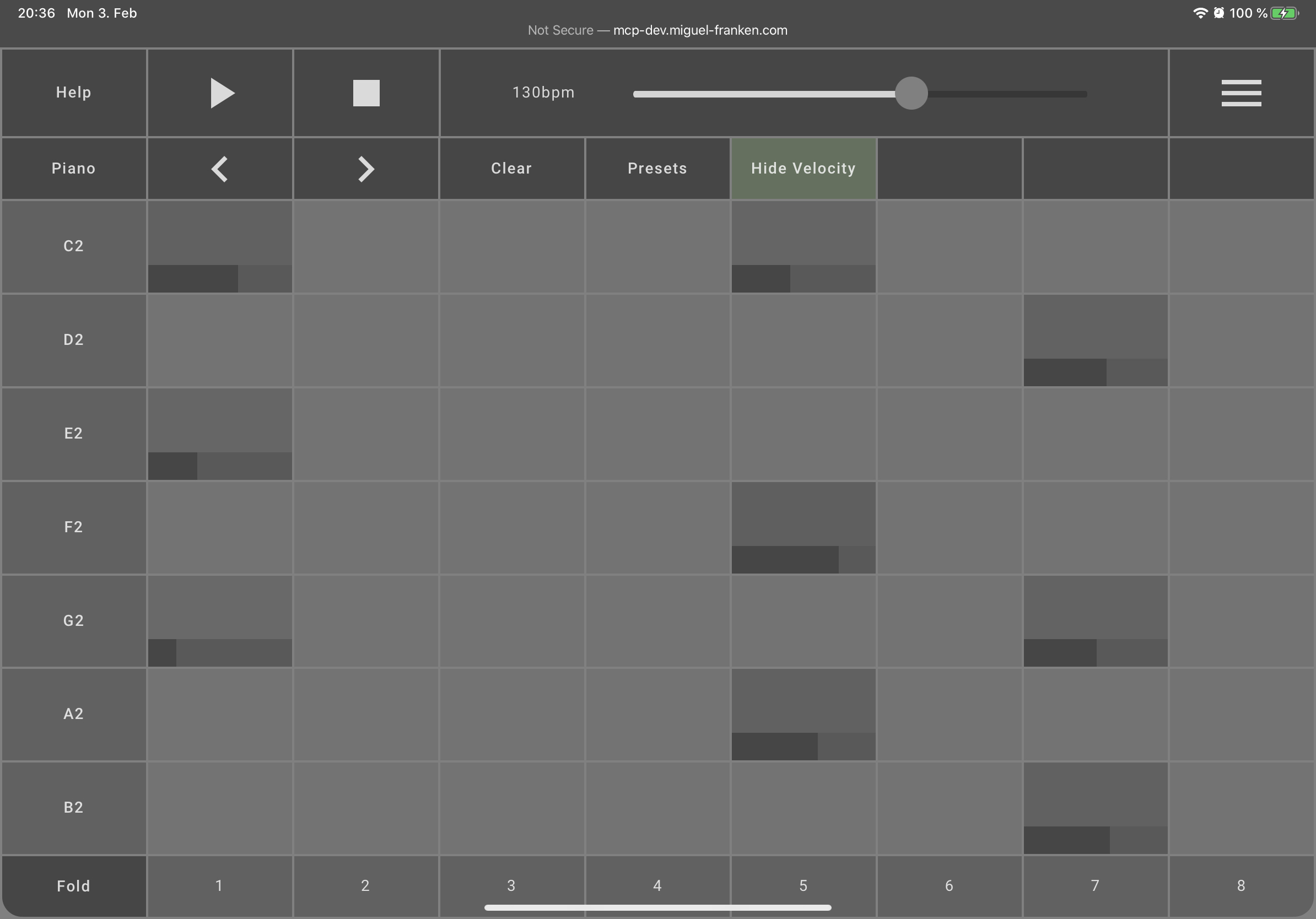This screenshot has height=919, width=1316.
Task: Tap beat 5 column label at bottom
Action: 803,885
